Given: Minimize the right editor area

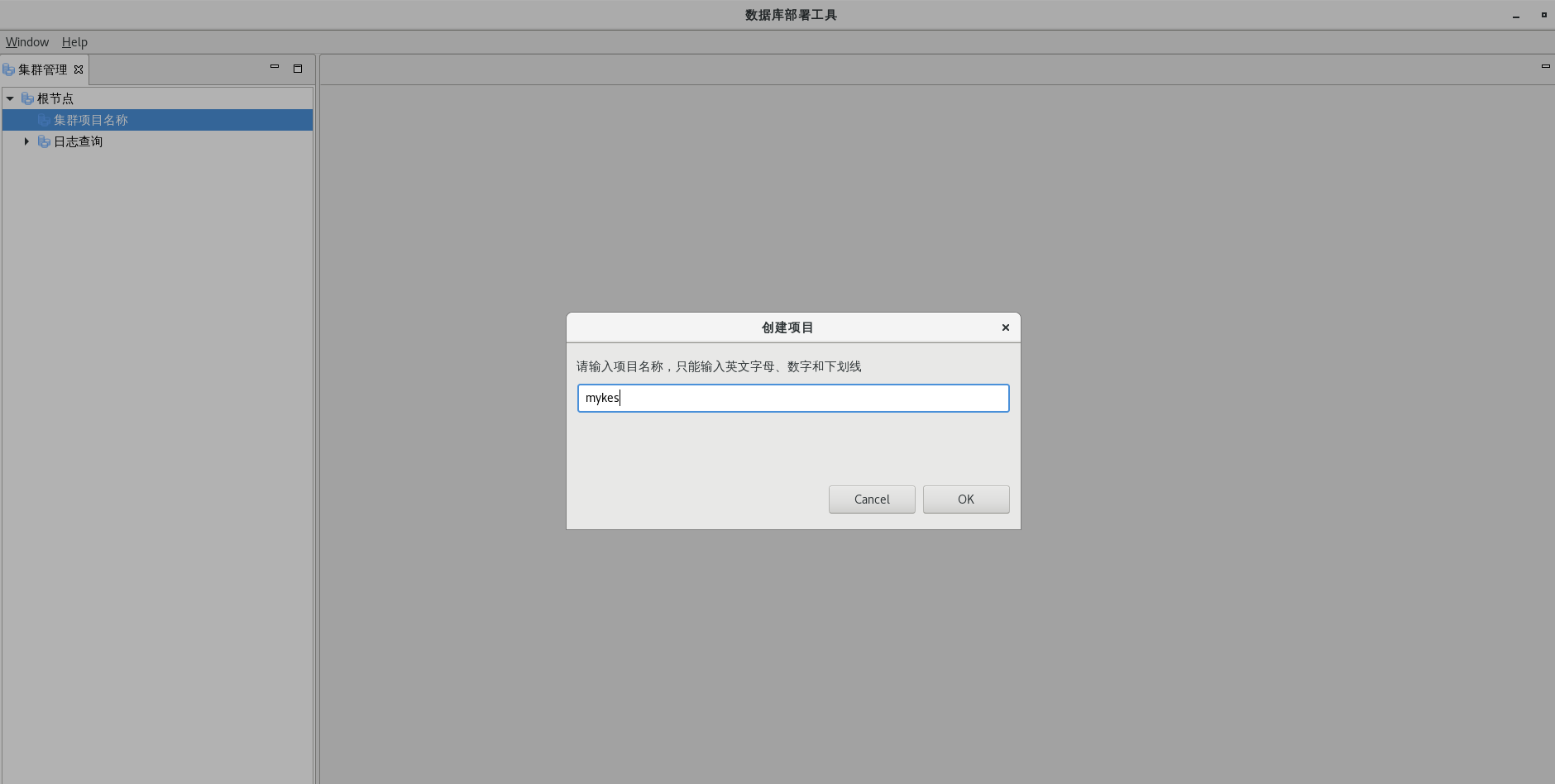Looking at the screenshot, I should (1545, 67).
